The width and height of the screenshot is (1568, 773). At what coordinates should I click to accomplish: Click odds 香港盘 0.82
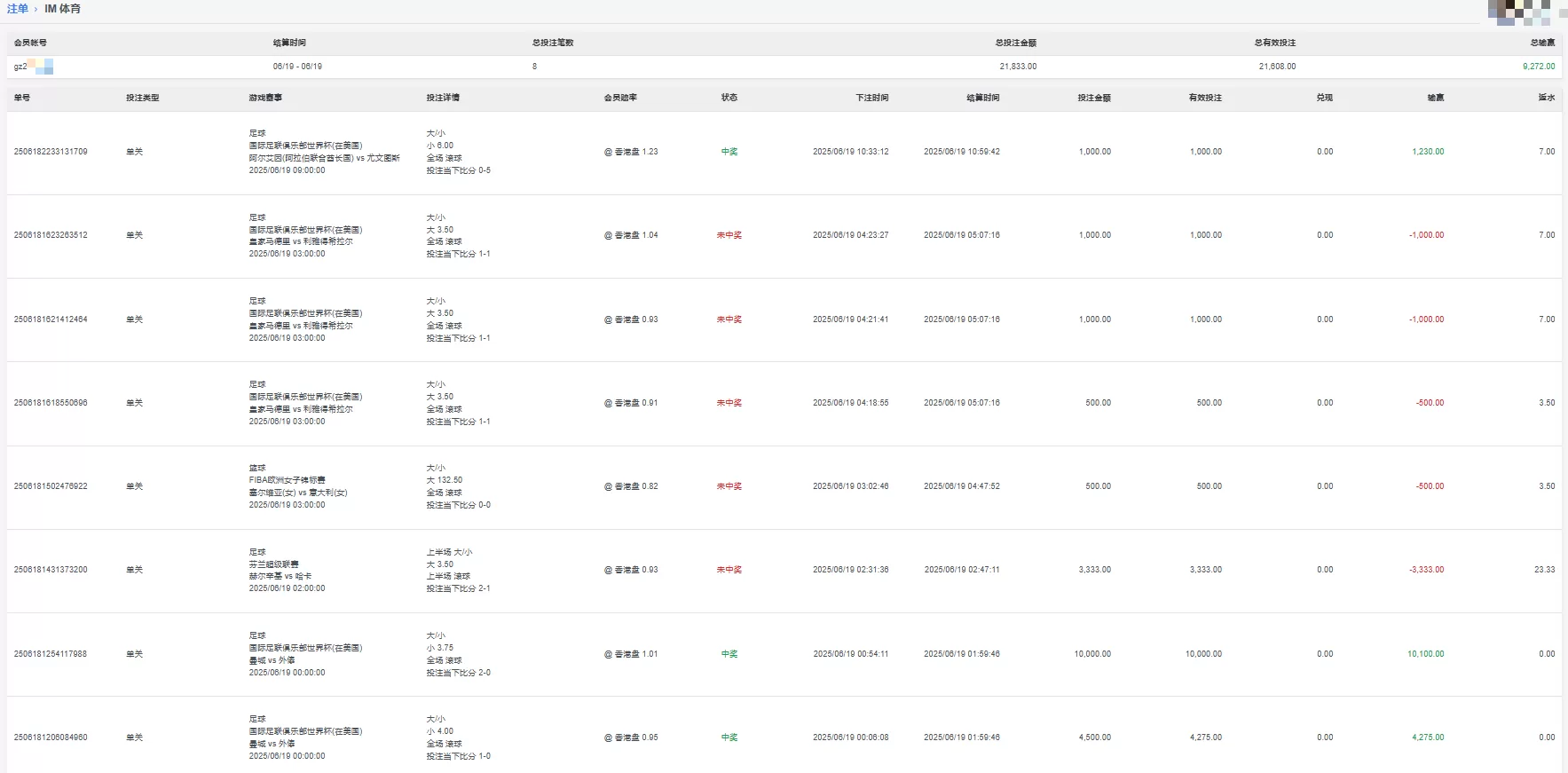pos(631,486)
